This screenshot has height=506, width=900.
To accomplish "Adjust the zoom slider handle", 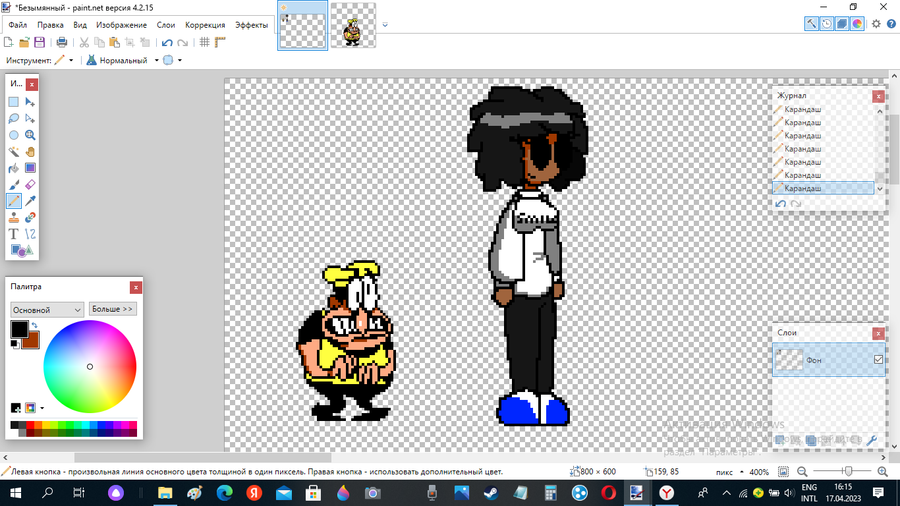I will click(847, 472).
